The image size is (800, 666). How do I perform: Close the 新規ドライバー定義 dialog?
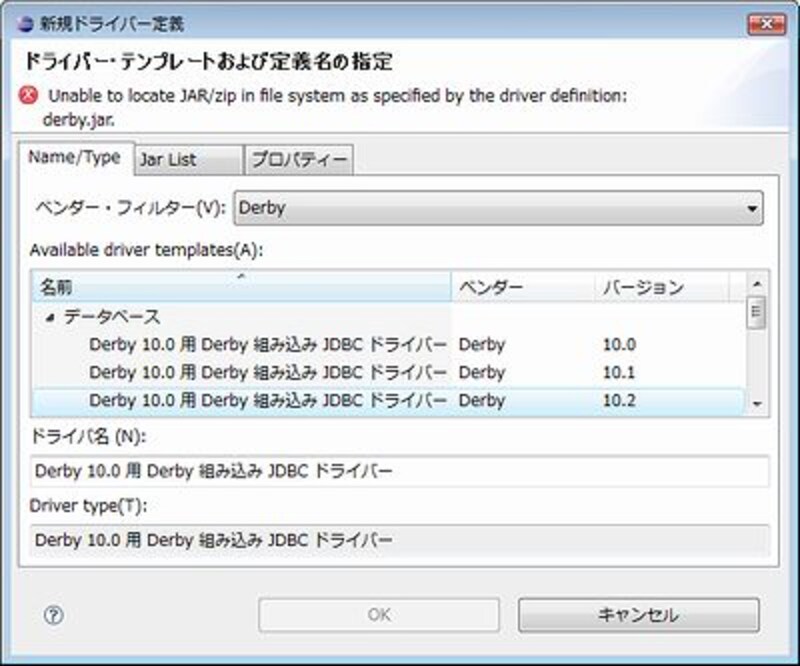(x=766, y=23)
